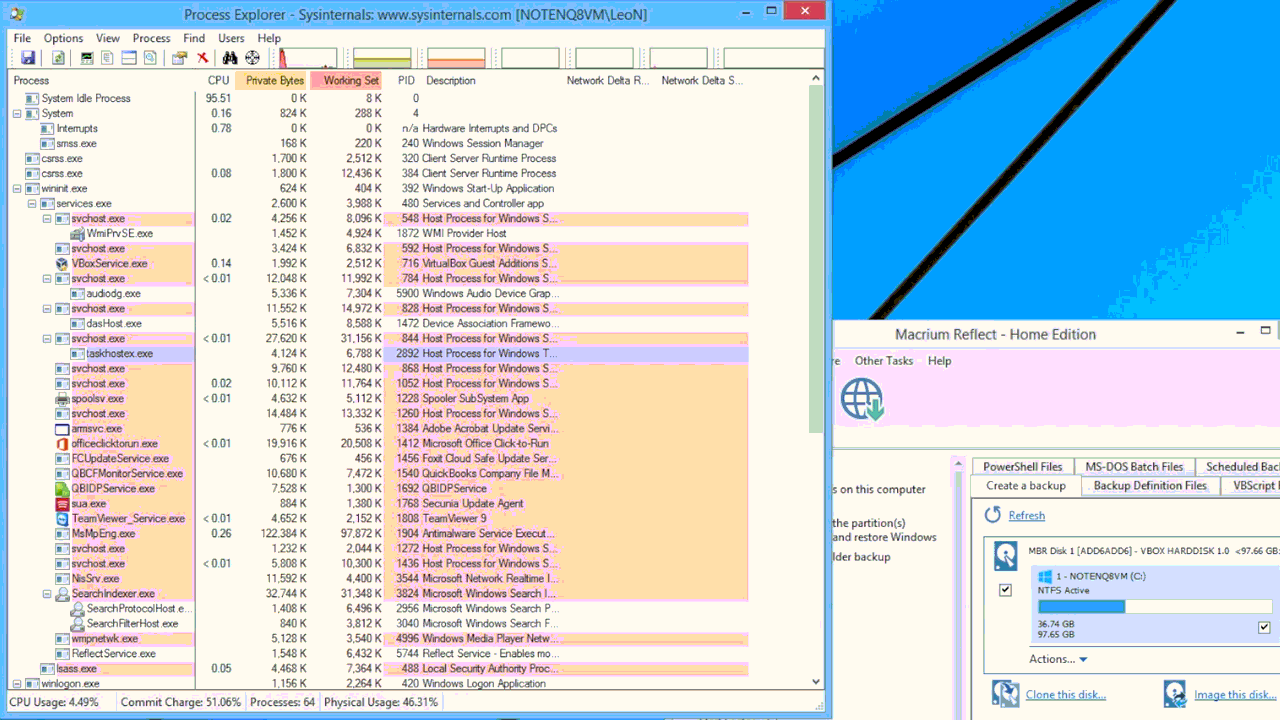
Task: Click the C: partition blue usage bar
Action: [1081, 606]
